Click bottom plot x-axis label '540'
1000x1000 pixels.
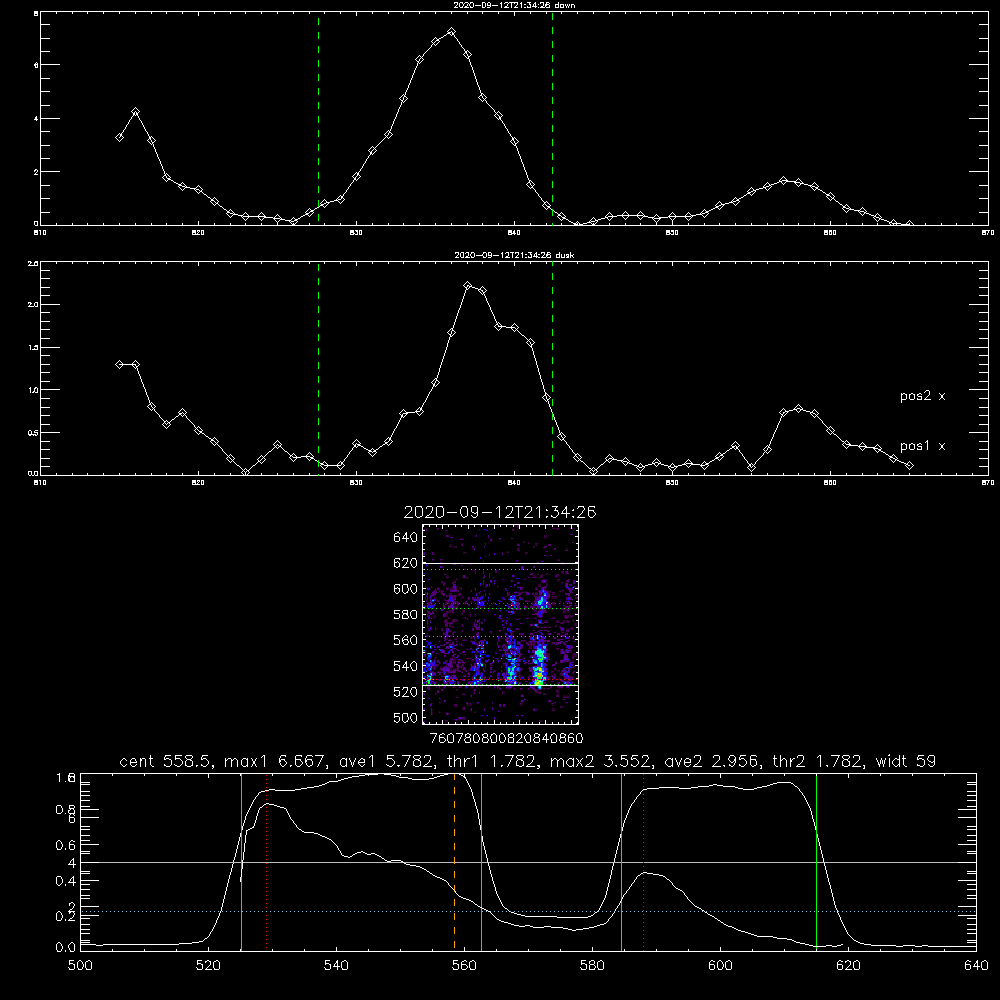[336, 966]
